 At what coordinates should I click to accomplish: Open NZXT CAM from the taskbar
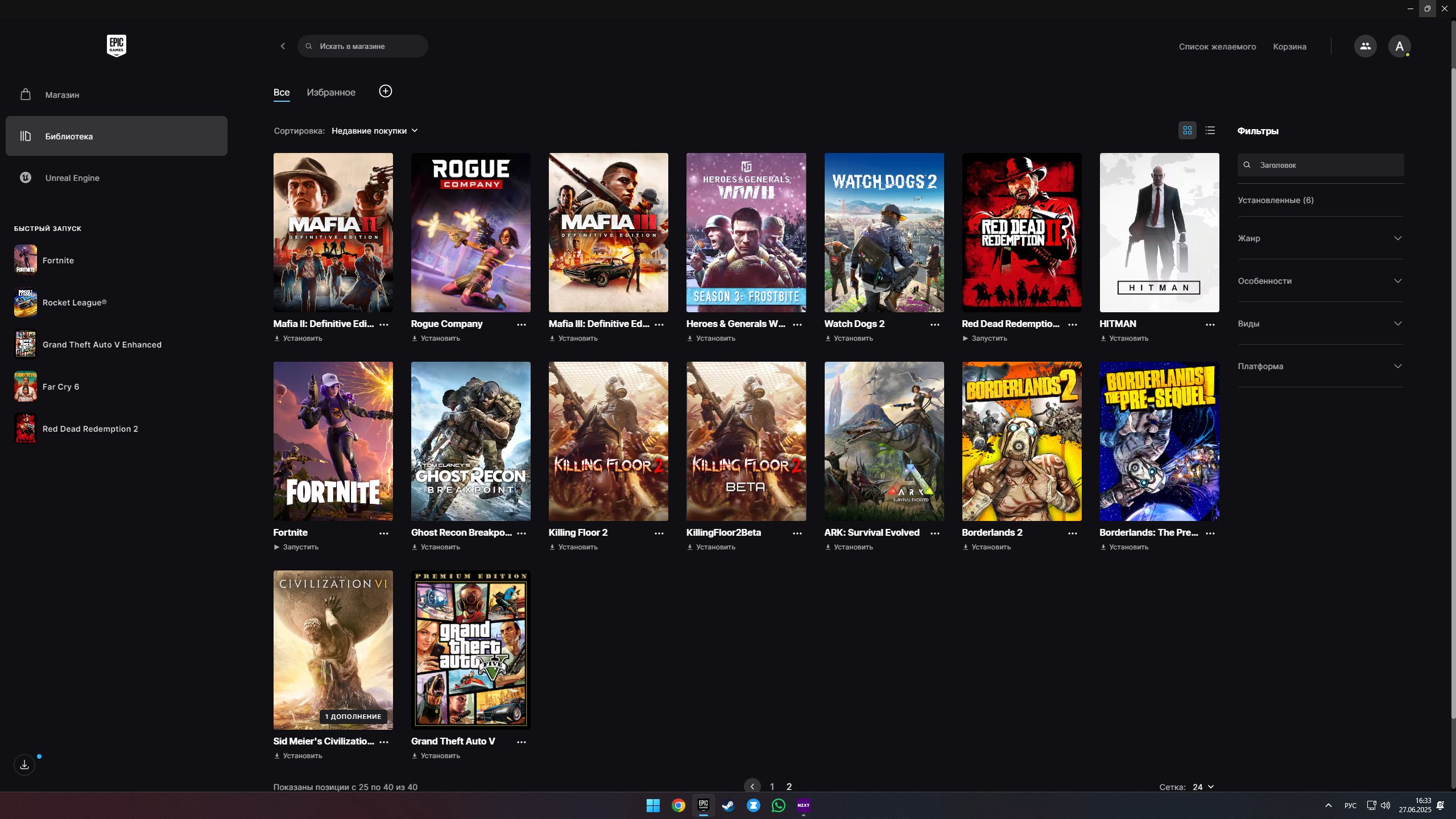(x=803, y=805)
